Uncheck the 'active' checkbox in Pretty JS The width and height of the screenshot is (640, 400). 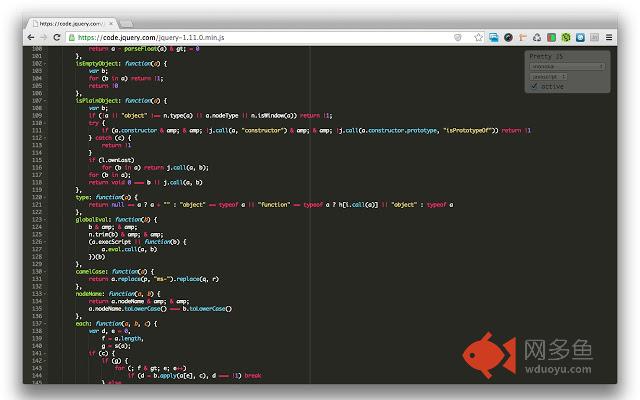point(534,86)
